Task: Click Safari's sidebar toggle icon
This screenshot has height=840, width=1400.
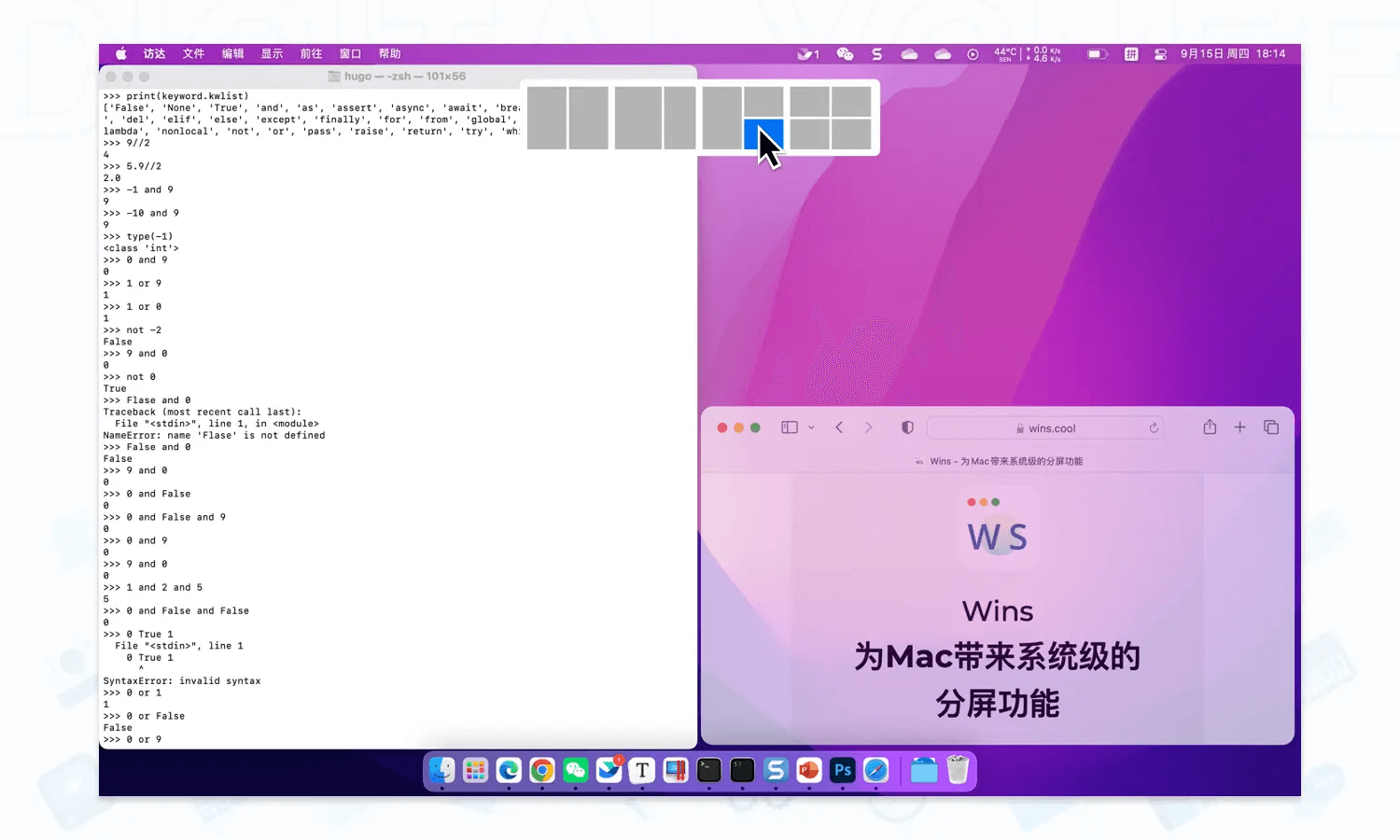Action: 789,427
